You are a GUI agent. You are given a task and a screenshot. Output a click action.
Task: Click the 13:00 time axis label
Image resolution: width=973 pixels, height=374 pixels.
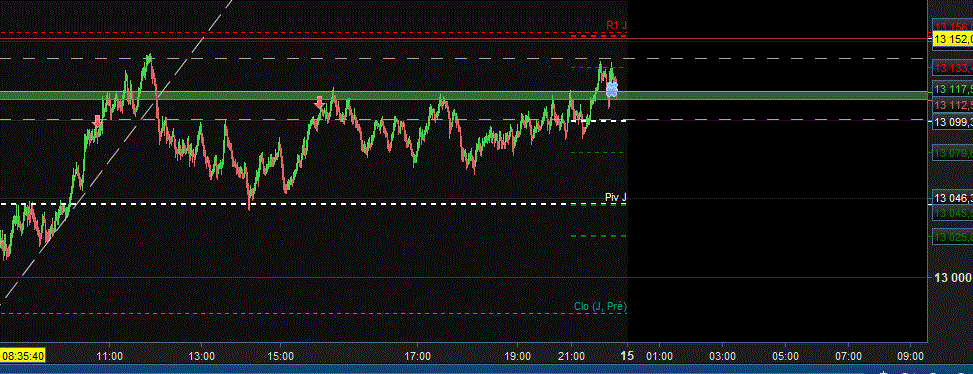[202, 357]
